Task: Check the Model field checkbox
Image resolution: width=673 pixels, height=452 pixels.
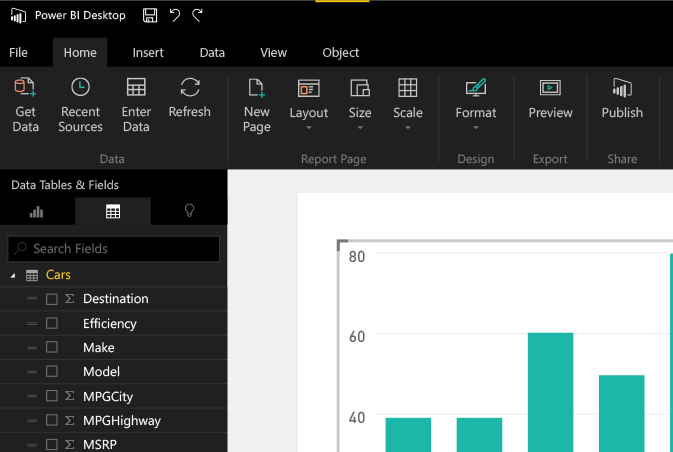Action: (x=52, y=372)
